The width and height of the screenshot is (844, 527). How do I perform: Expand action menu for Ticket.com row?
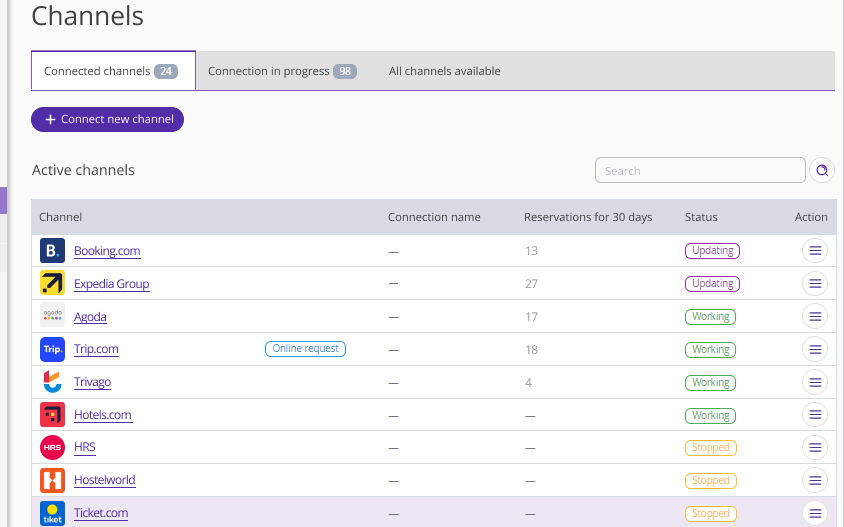(x=815, y=513)
